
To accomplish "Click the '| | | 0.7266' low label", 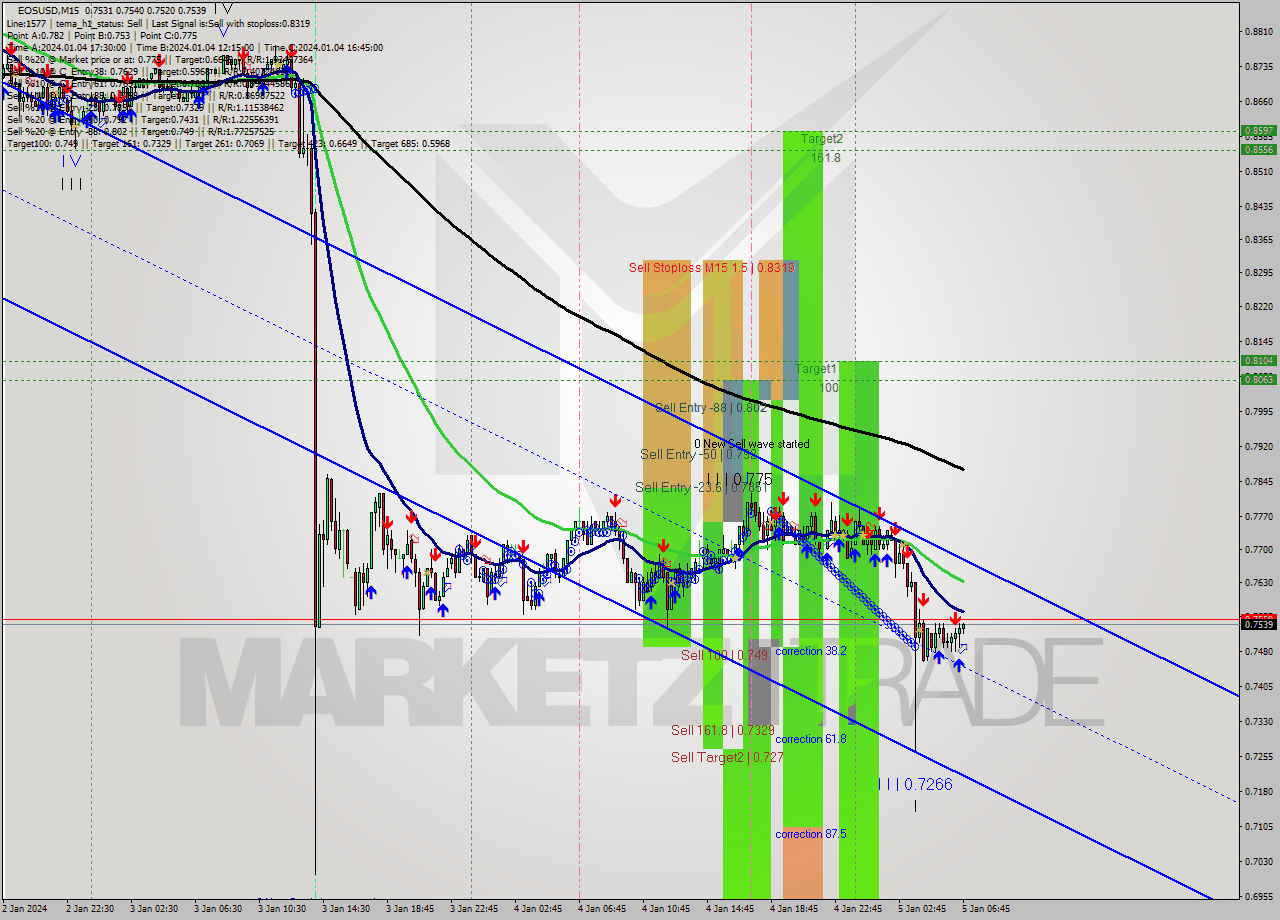I will click(x=915, y=785).
